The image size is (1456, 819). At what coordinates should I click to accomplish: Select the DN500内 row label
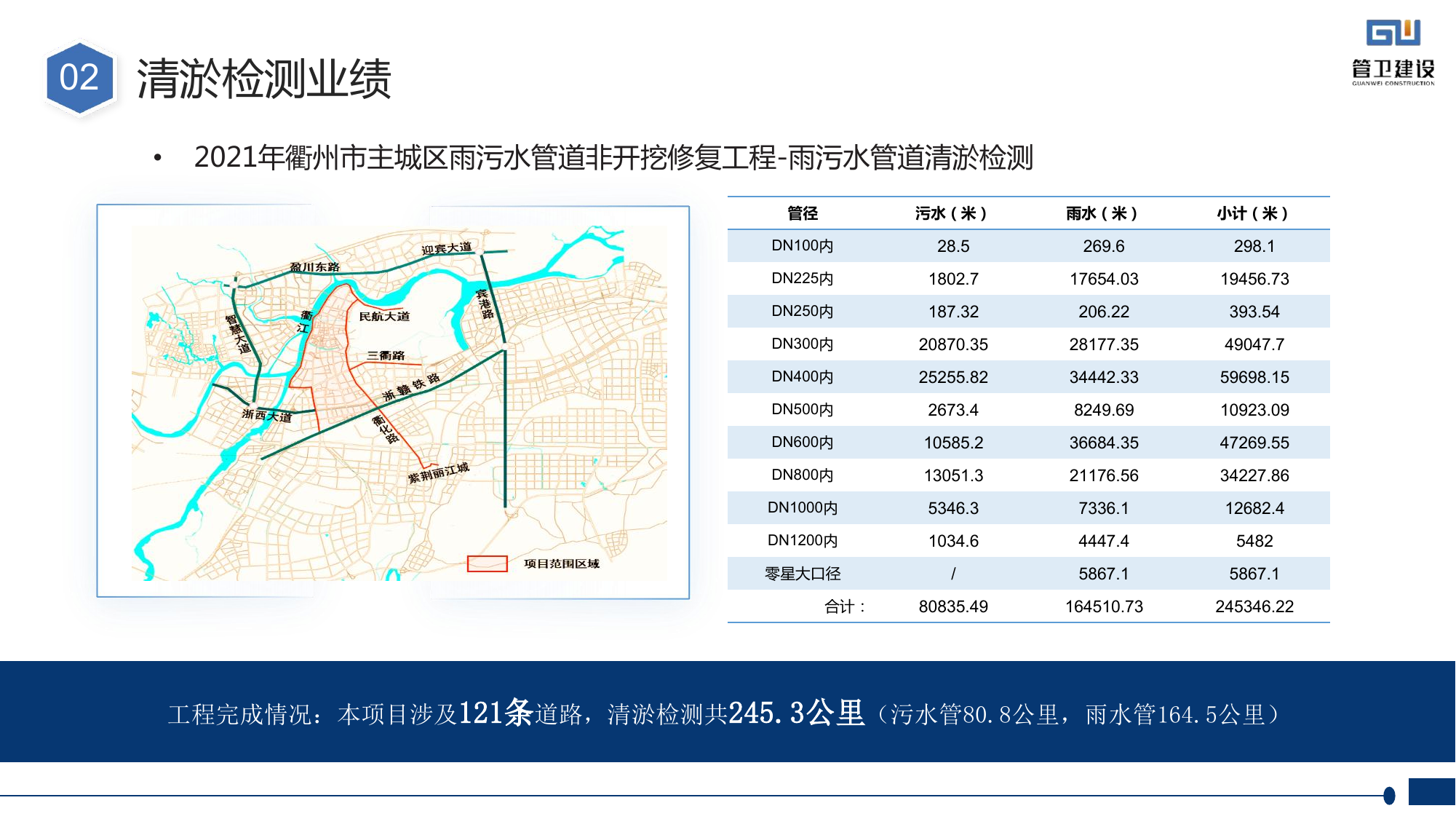pos(803,410)
